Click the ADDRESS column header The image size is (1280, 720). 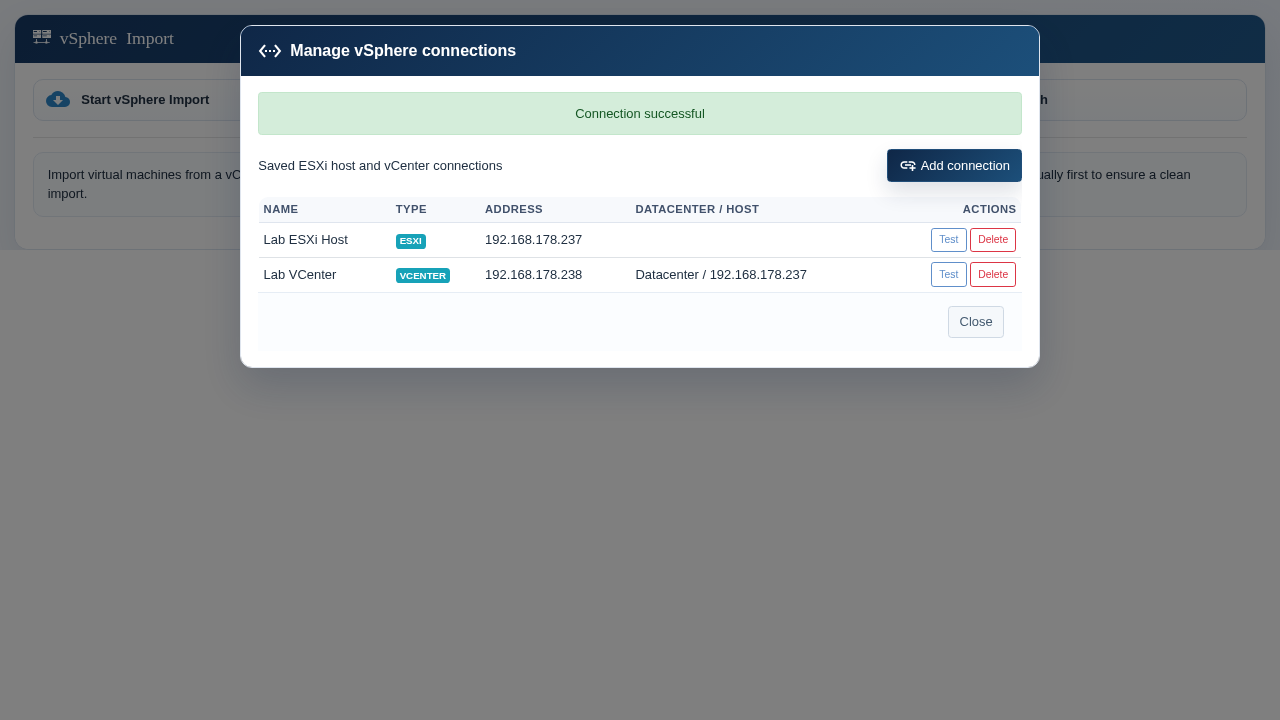(x=514, y=210)
